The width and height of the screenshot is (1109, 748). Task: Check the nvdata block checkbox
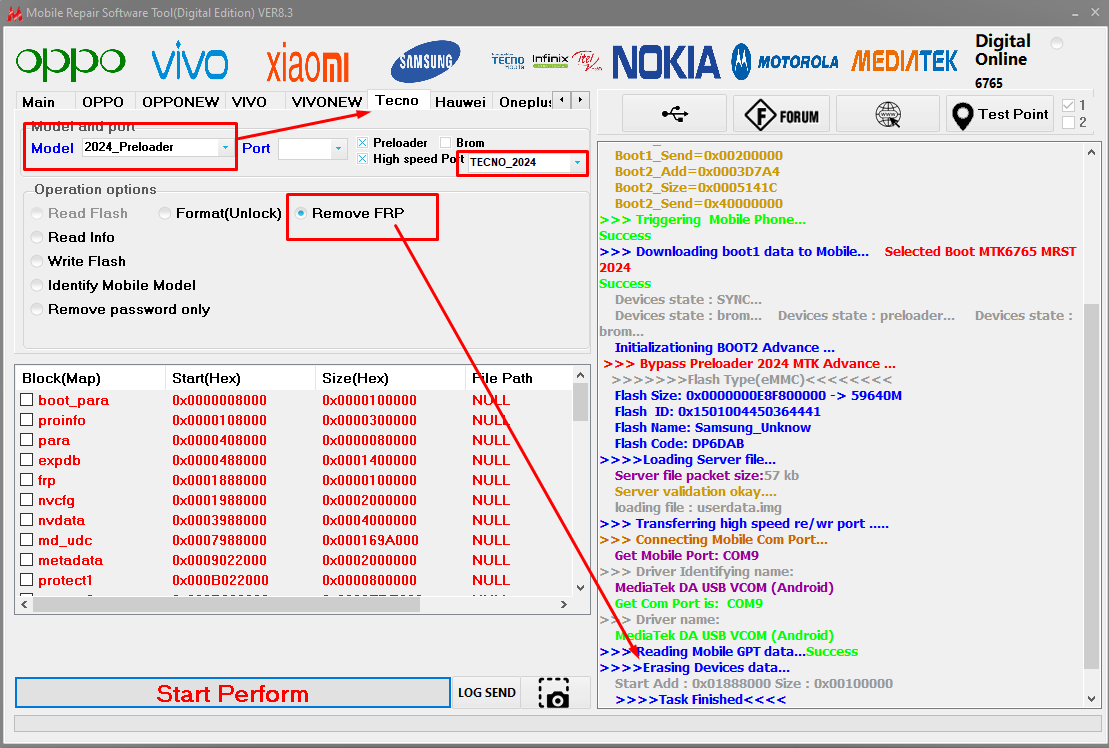(x=27, y=520)
